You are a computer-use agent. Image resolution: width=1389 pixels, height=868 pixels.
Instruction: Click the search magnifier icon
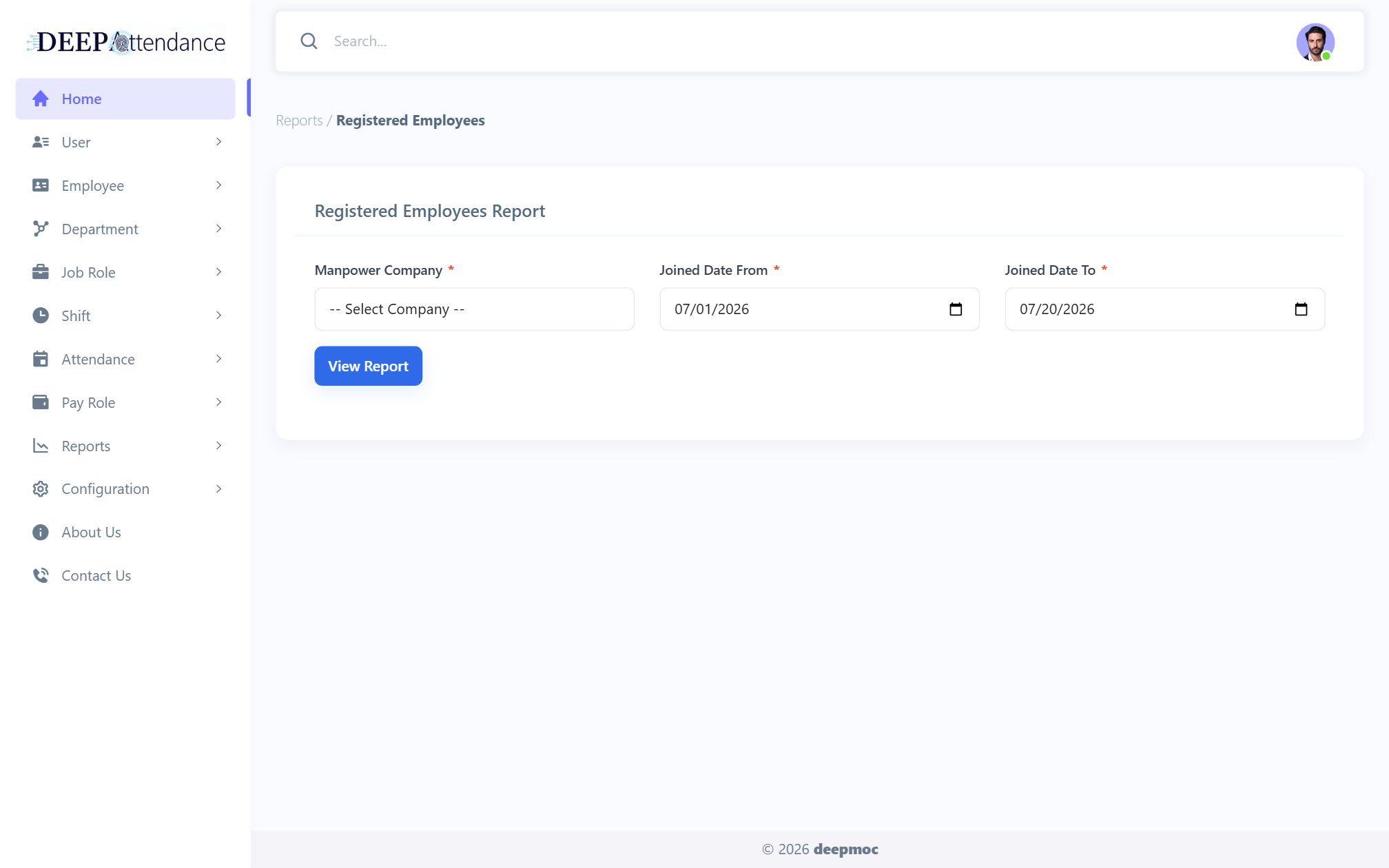click(309, 41)
